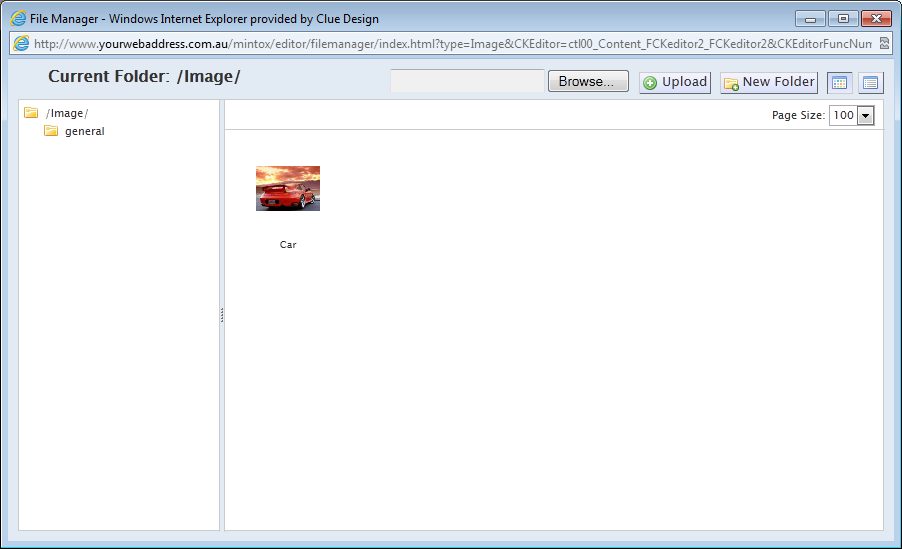This screenshot has height=549, width=902.
Task: Switch to thumbnail grid view
Action: click(839, 82)
